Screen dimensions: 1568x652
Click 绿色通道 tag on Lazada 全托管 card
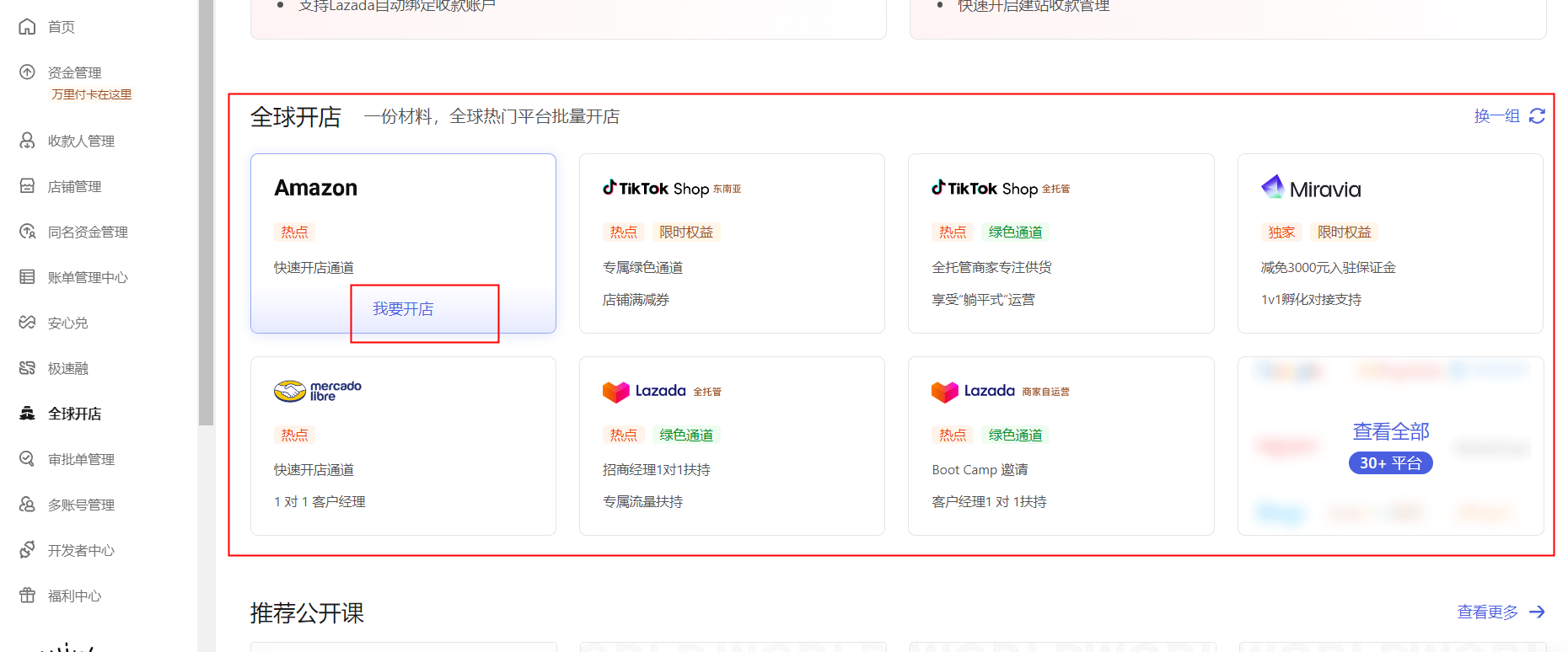(686, 435)
